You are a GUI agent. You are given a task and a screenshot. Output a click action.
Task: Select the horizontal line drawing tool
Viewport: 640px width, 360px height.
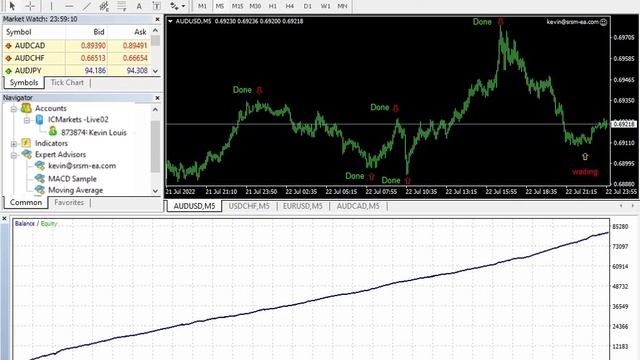69,6
